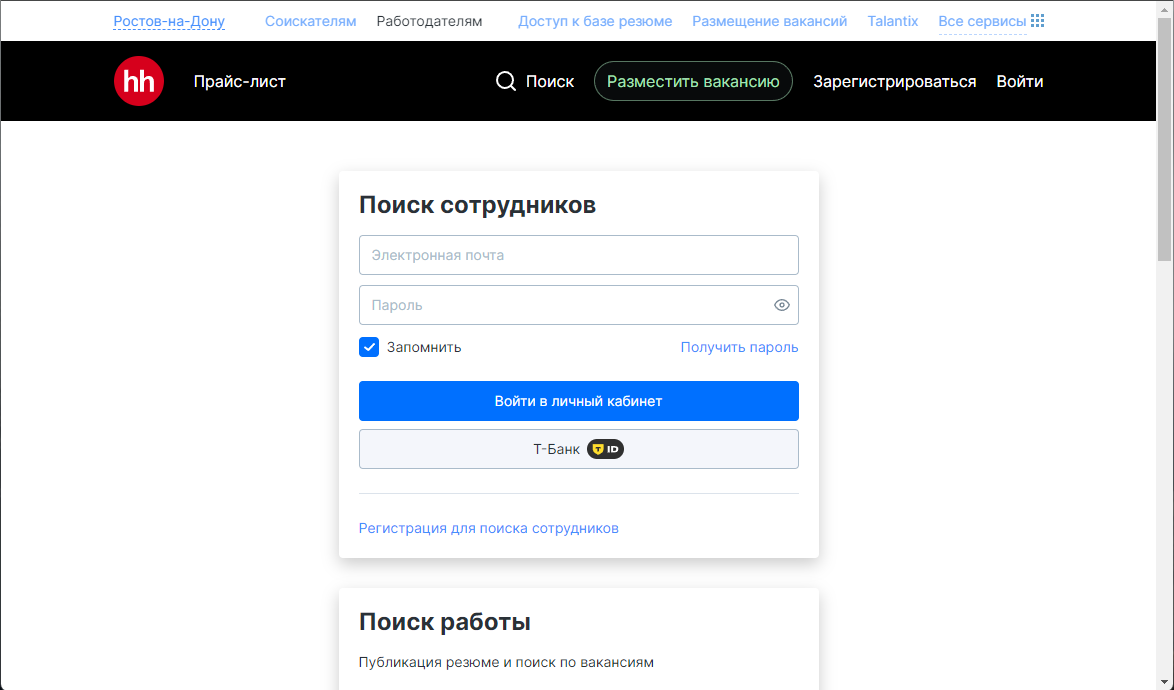Open the all services grid icon

pos(1037,21)
